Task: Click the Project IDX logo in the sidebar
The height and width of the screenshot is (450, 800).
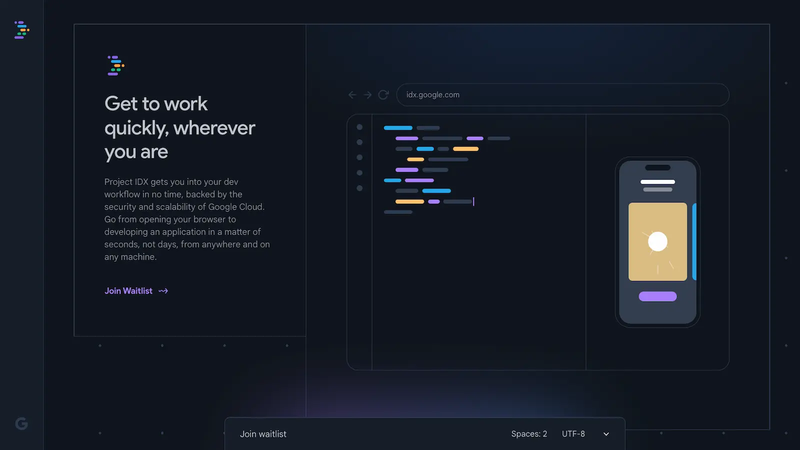Action: 21,30
